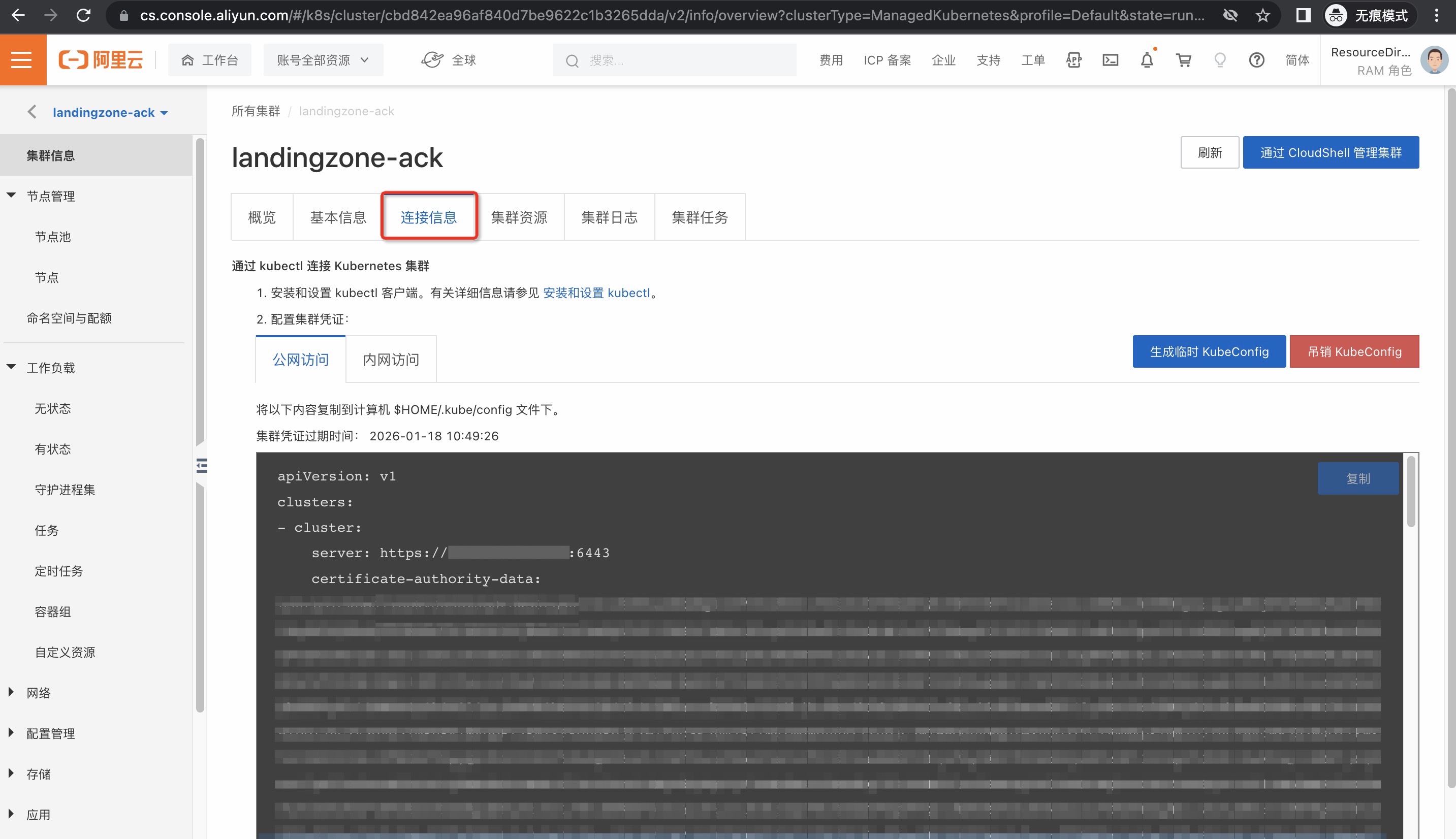Go back in the browser
Screen dimensions: 1456x839
click(18, 16)
